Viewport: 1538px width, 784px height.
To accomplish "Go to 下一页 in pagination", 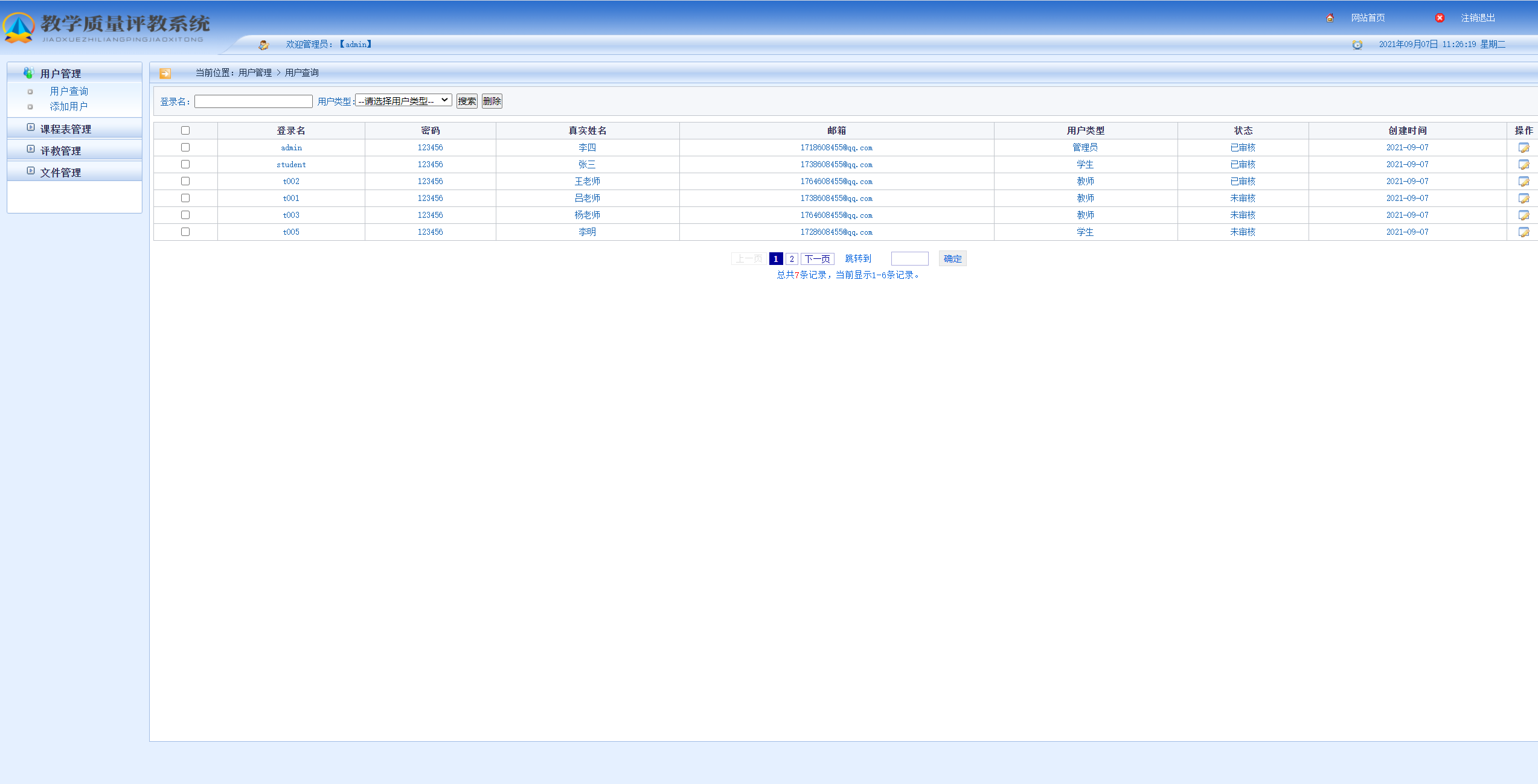I will (x=817, y=259).
